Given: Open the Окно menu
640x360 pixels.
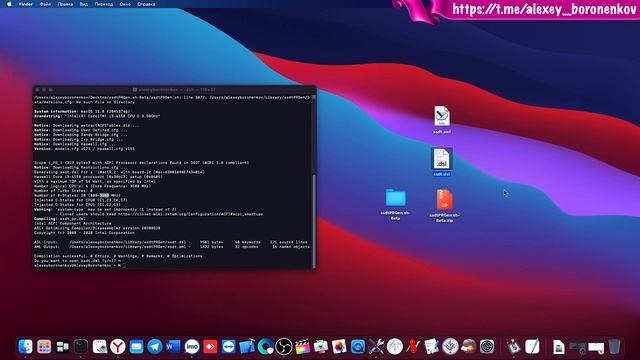Looking at the screenshot, I should [x=125, y=4].
